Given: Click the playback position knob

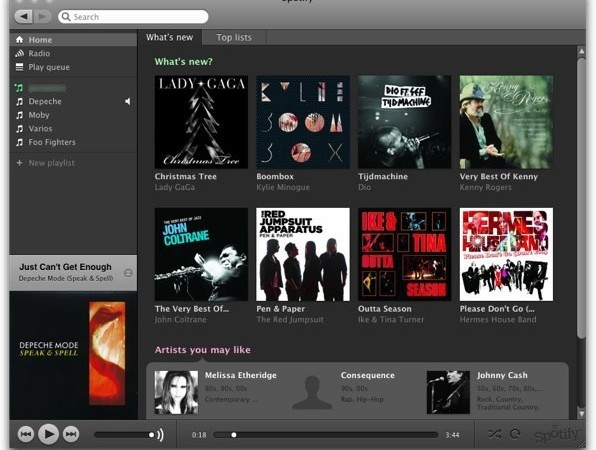Looking at the screenshot, I should [234, 435].
